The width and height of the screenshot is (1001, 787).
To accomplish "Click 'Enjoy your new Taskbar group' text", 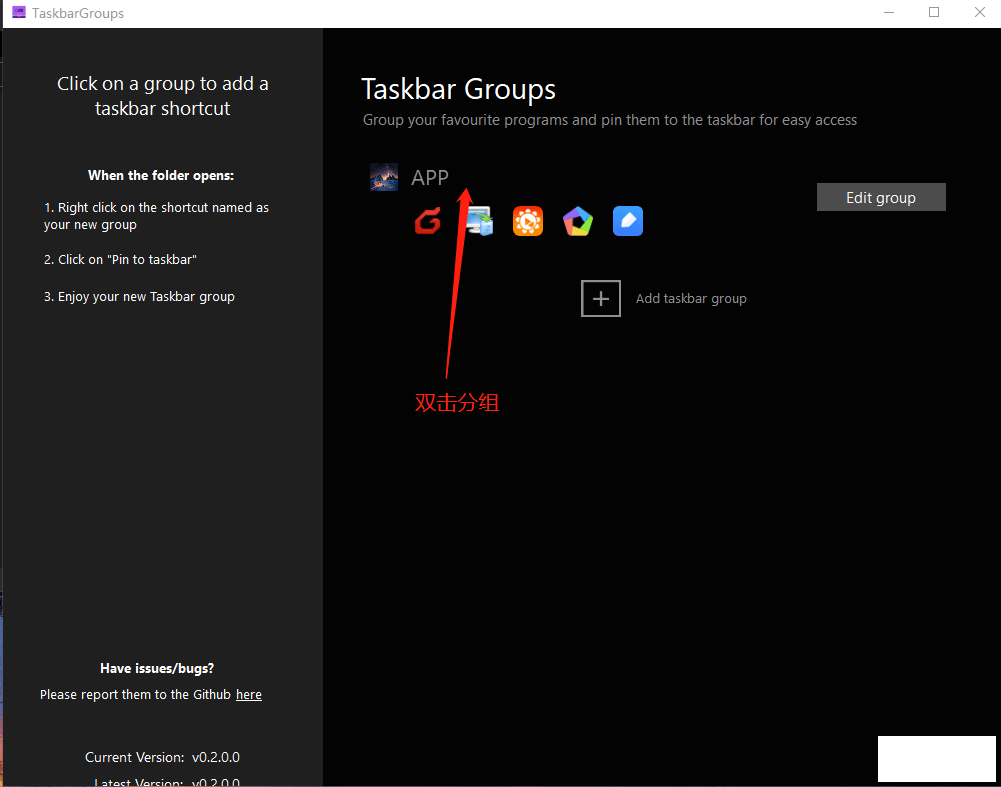I will [x=139, y=297].
